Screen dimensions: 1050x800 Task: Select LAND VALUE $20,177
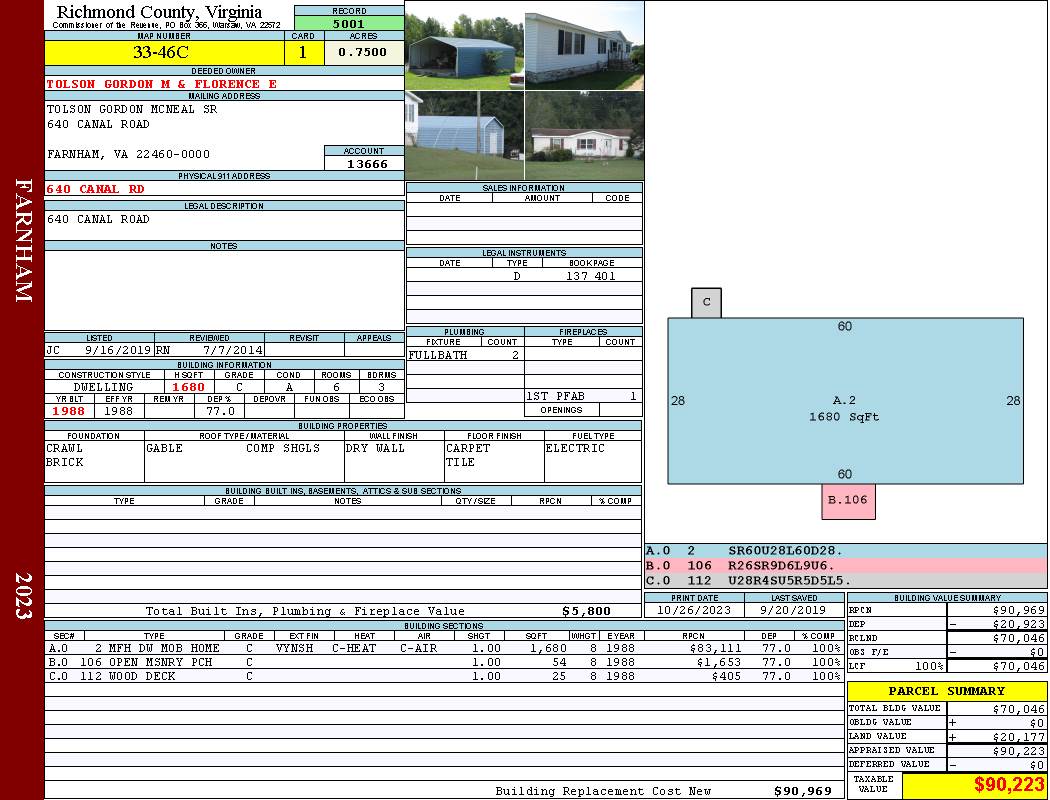(x=1019, y=736)
